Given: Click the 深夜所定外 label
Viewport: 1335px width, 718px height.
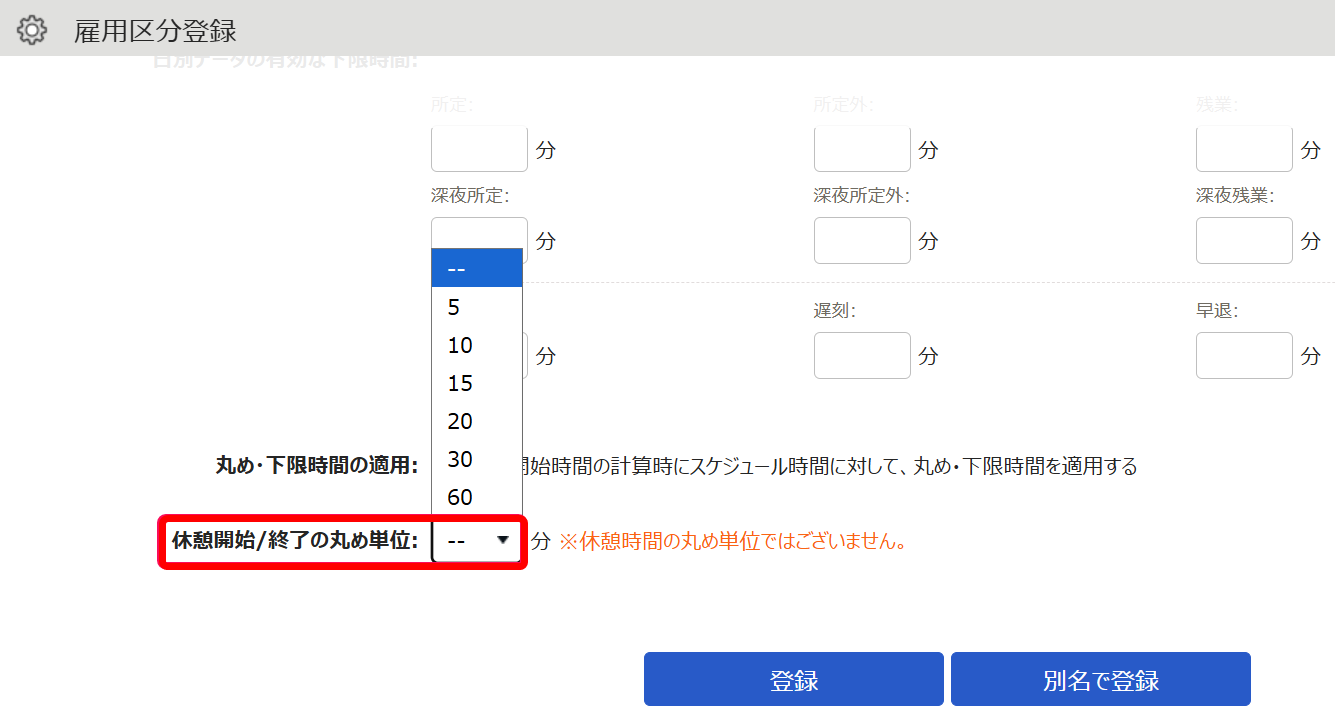Looking at the screenshot, I should (x=861, y=196).
